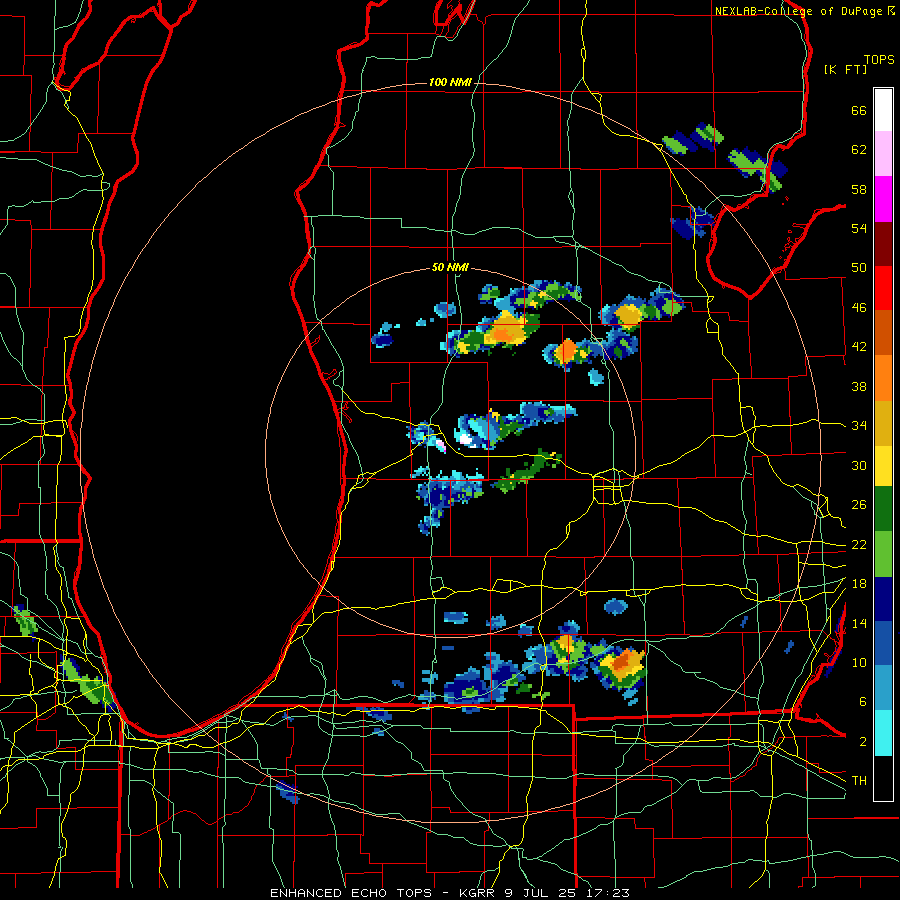Click the NEXLAB-College of DuPage credit text
Screen dimensions: 900x900
[x=800, y=11]
